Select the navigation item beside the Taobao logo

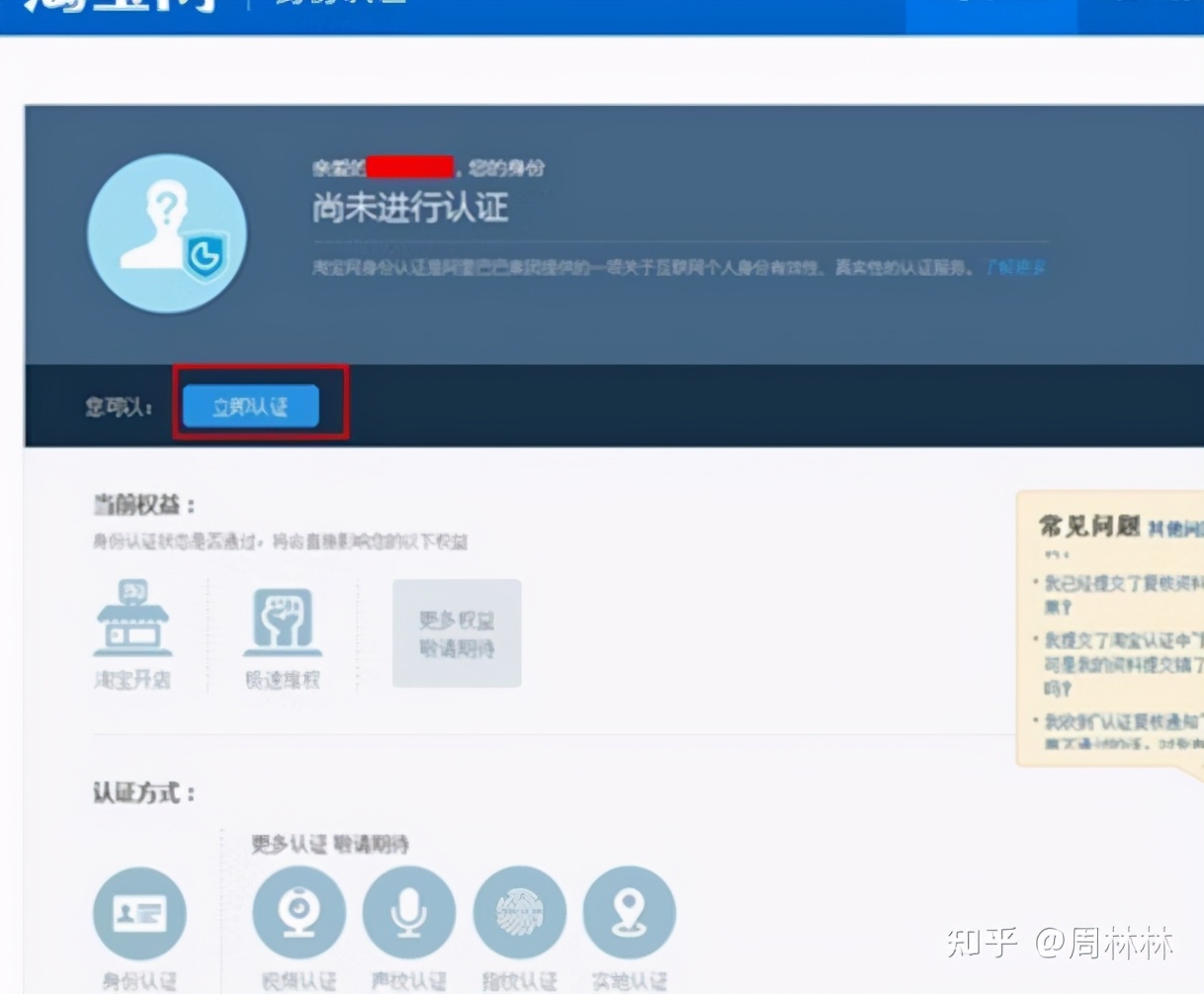point(336,5)
